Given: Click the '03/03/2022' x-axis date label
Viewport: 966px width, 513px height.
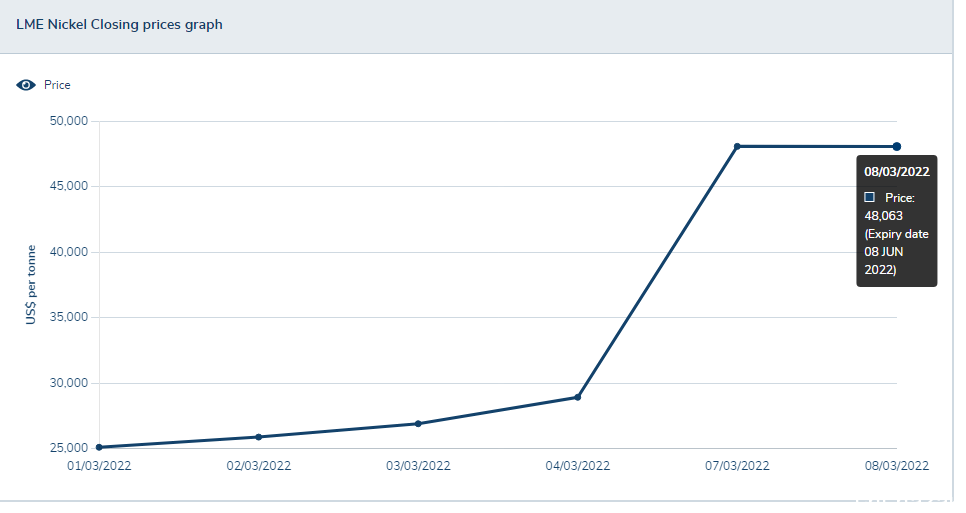Looking at the screenshot, I should click(x=418, y=466).
